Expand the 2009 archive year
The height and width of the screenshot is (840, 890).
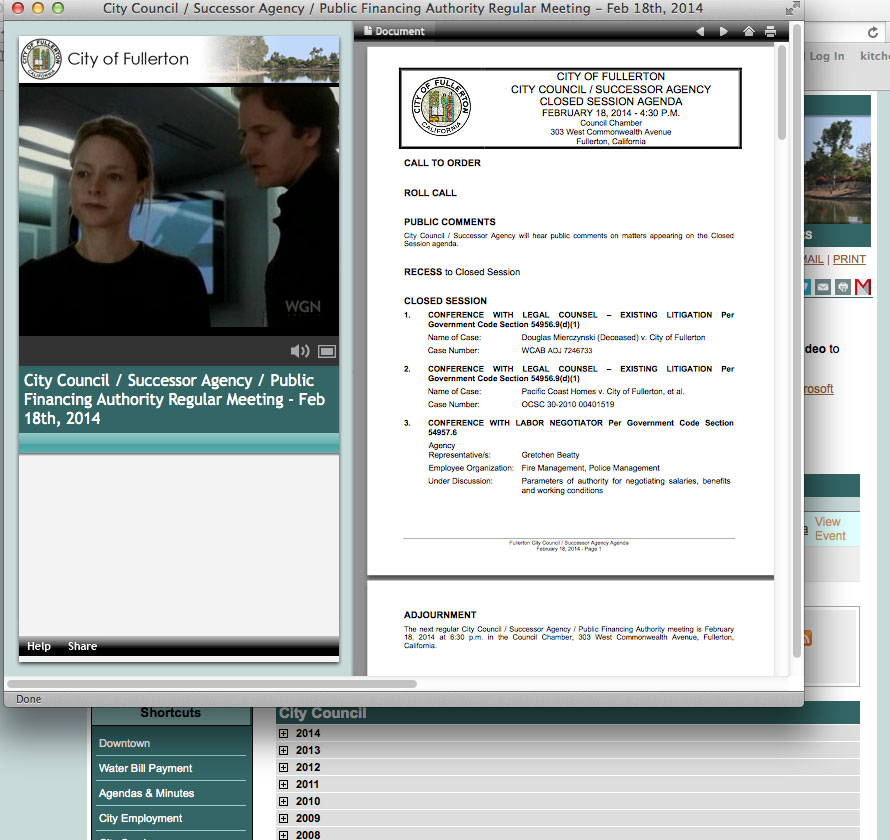pos(284,818)
